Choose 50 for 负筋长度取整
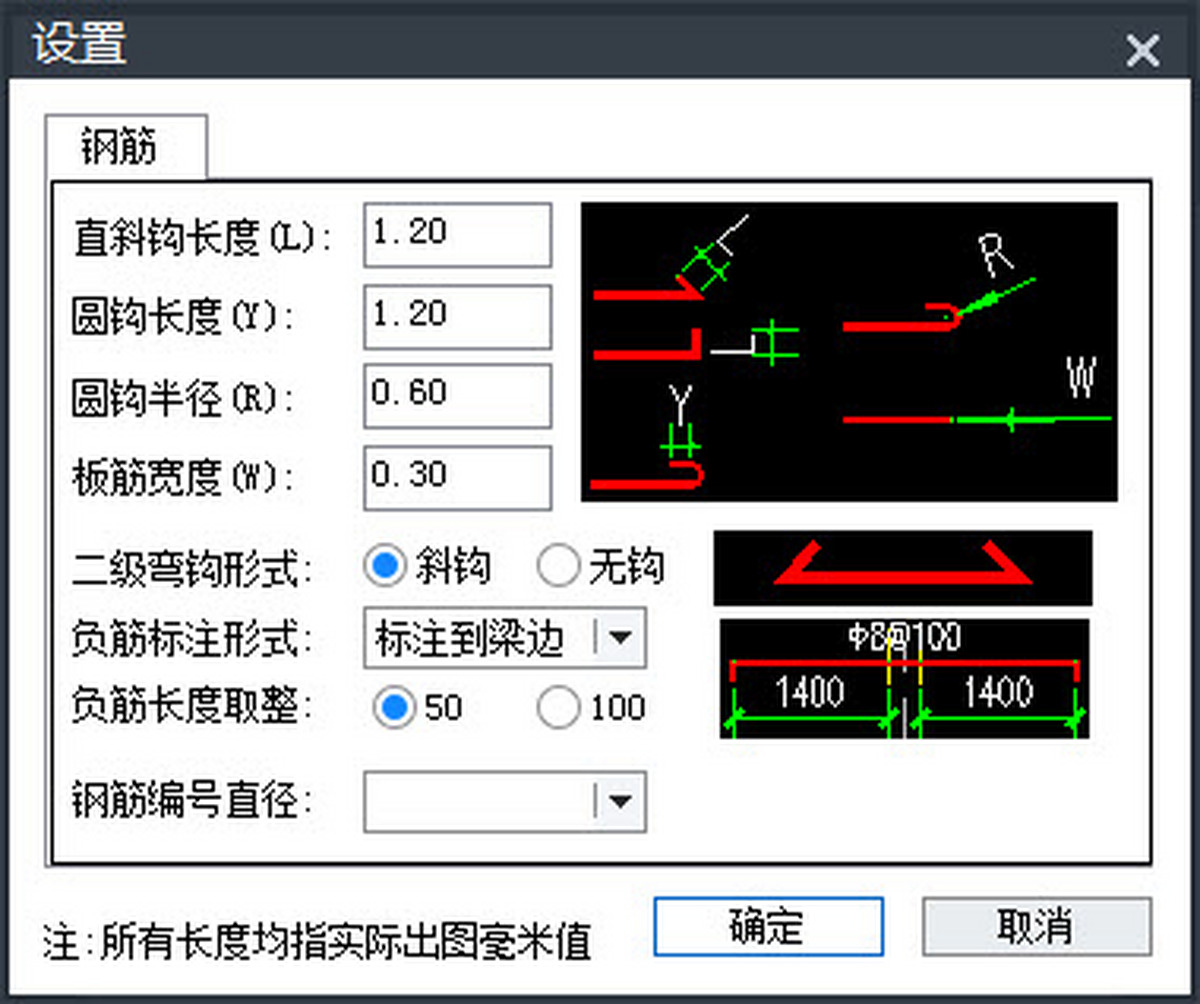 tap(393, 708)
